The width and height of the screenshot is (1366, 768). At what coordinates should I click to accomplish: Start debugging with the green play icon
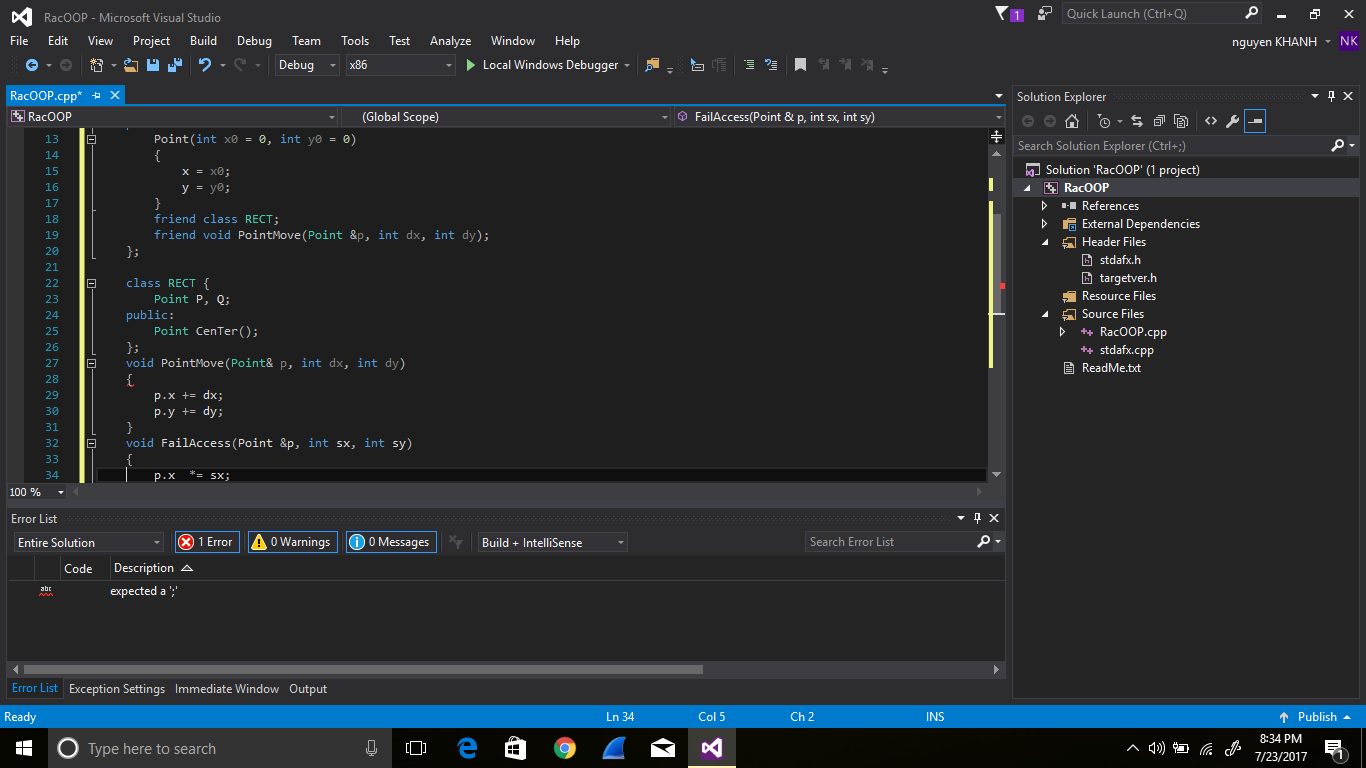tap(471, 65)
